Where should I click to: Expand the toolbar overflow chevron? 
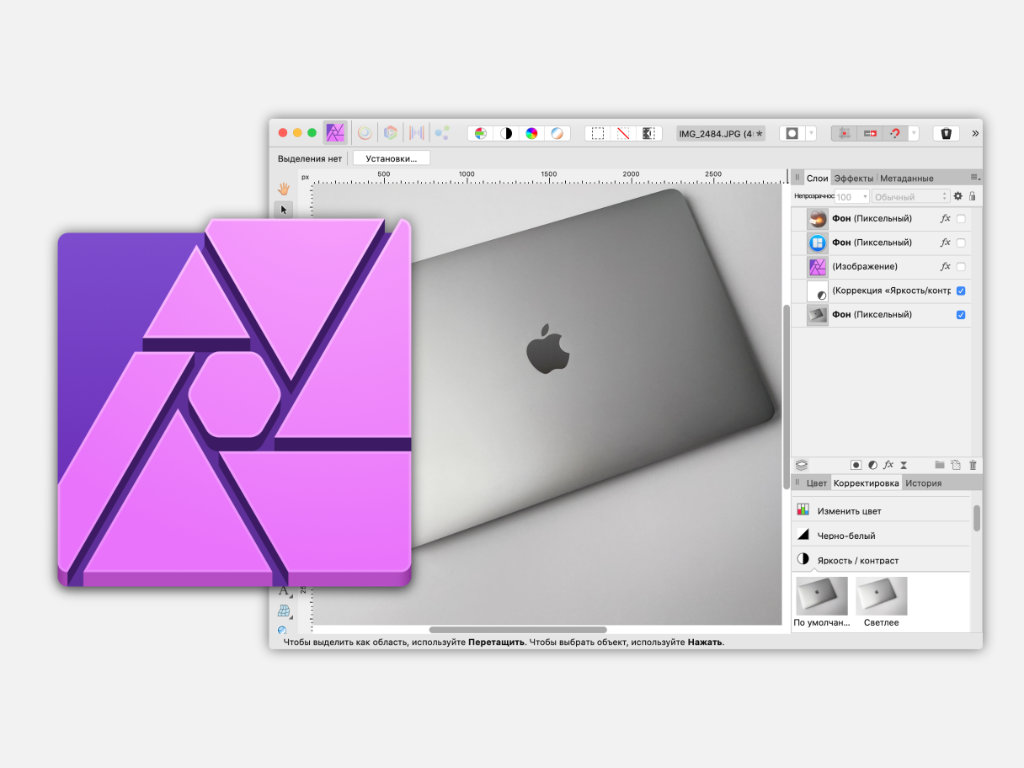click(x=975, y=133)
